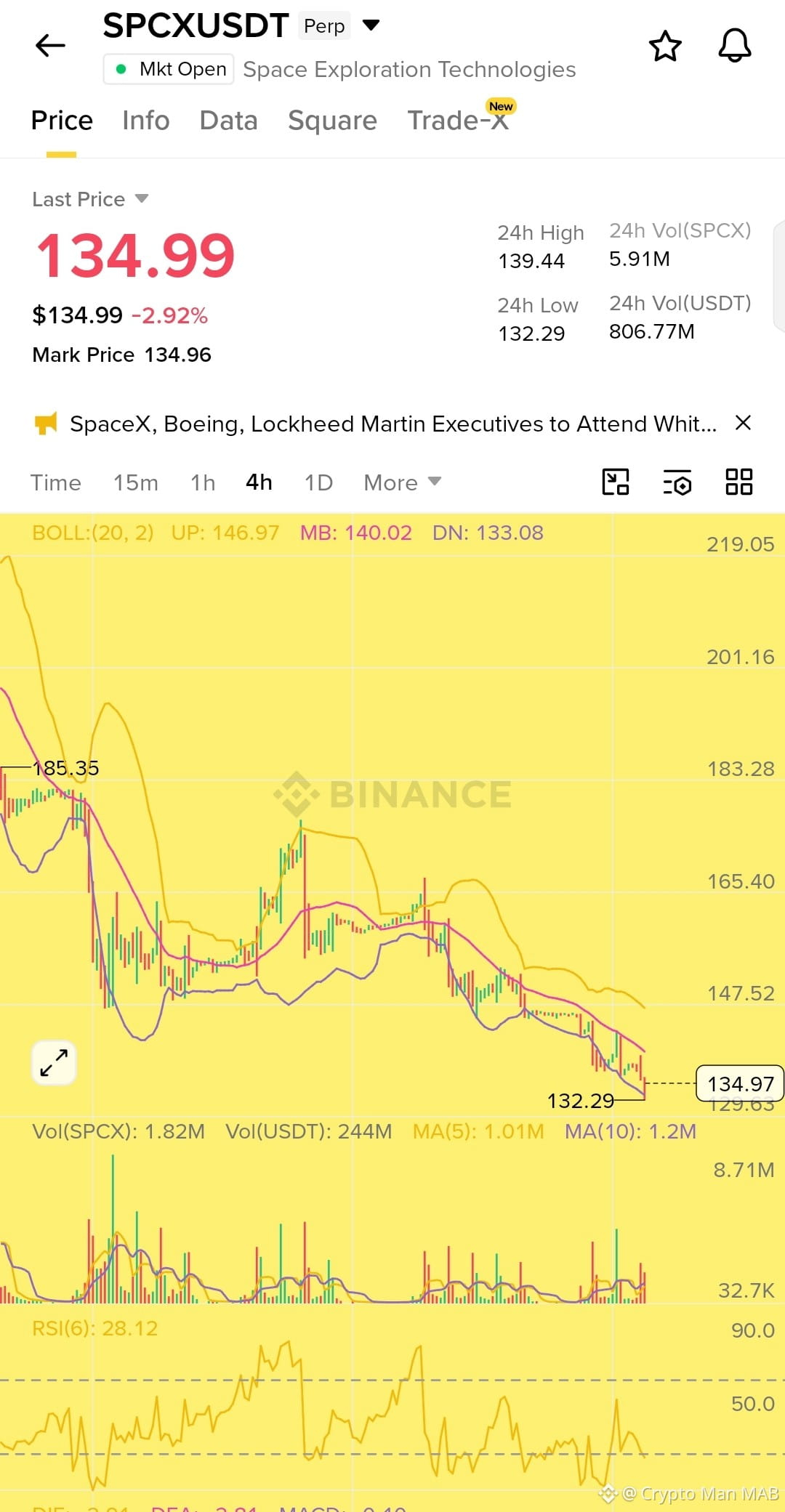Tap the 185.35 high marker on chart
The width and height of the screenshot is (785, 1512).
coord(66,768)
